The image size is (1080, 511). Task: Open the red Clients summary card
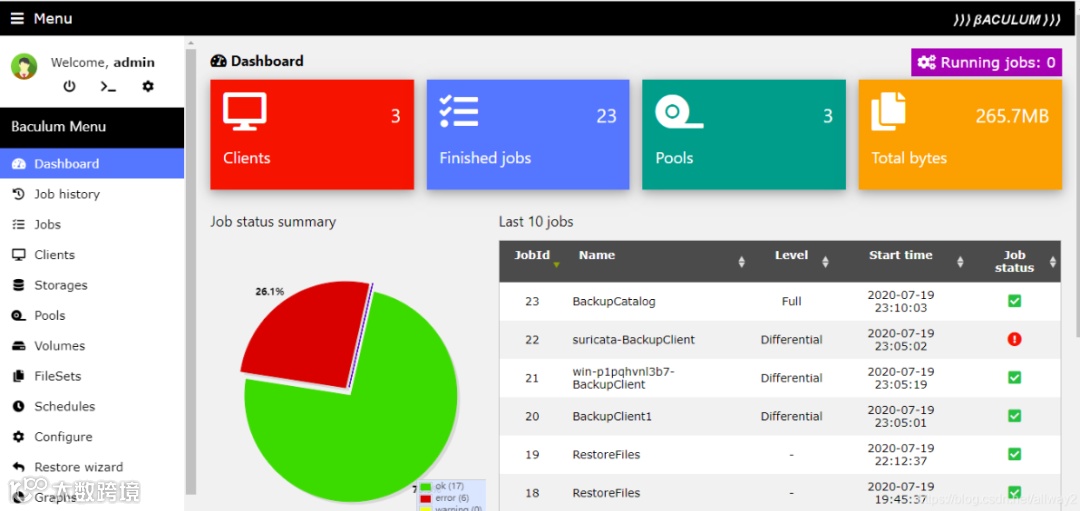tap(312, 134)
